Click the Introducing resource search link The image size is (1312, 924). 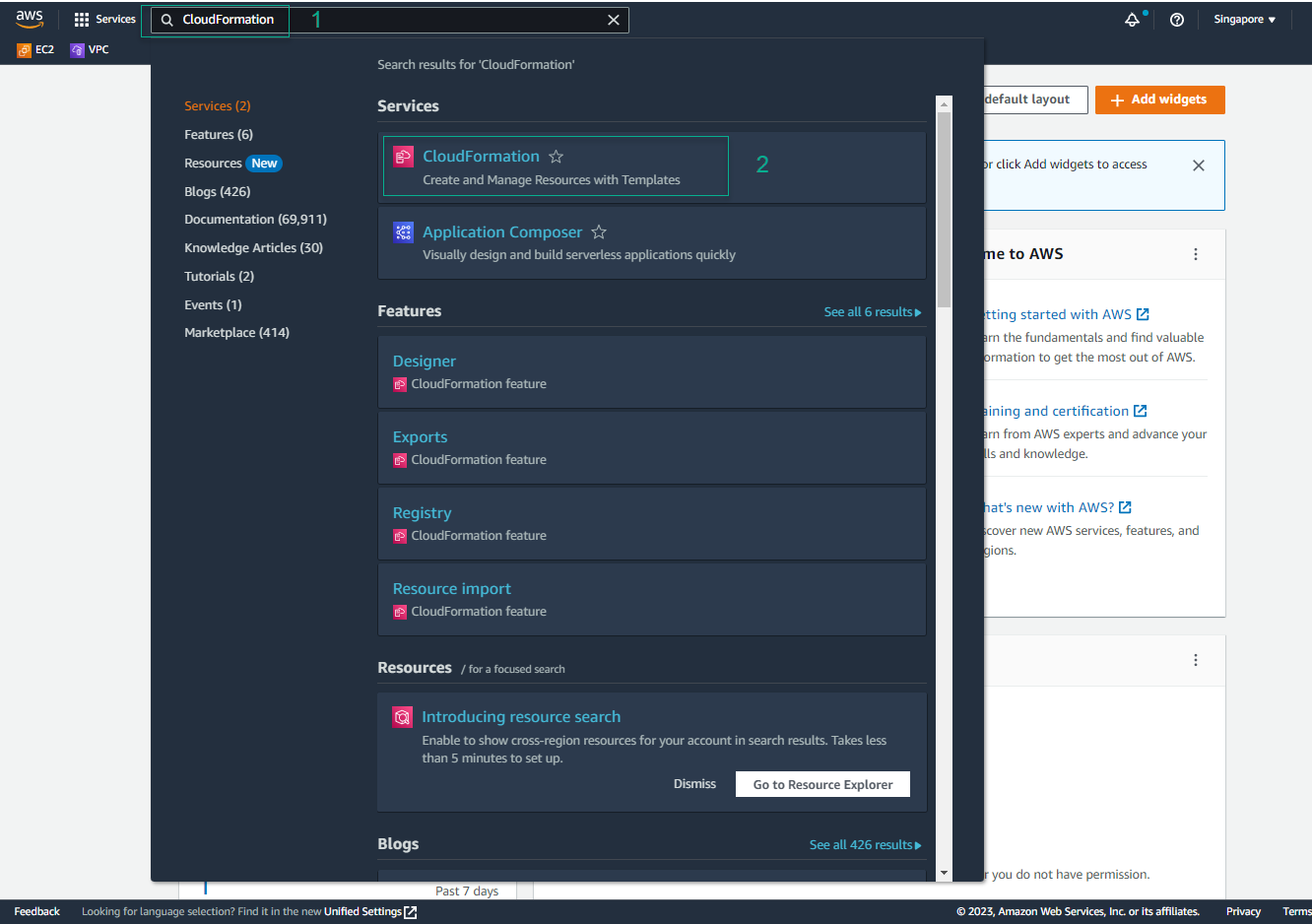click(521, 717)
